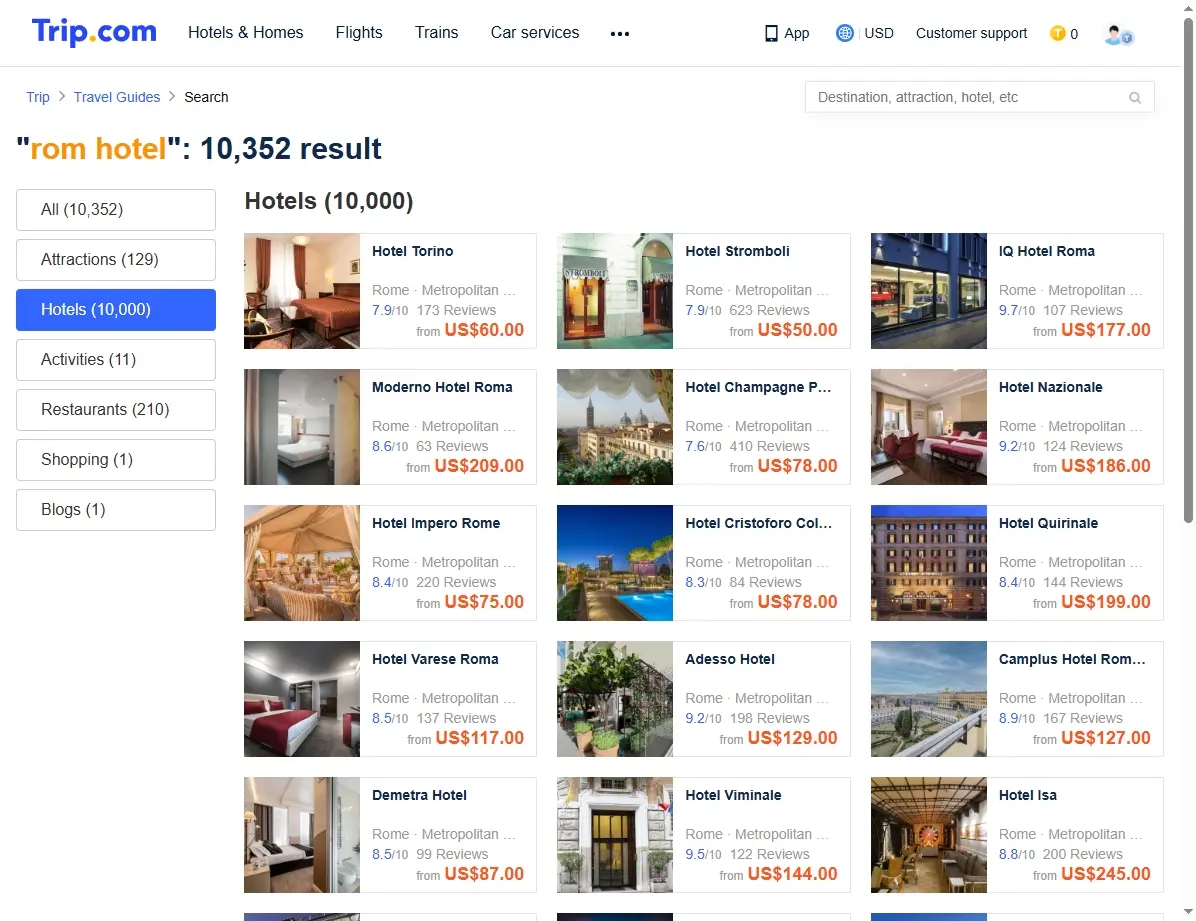
Task: Open the USD currency selector
Action: [x=879, y=33]
